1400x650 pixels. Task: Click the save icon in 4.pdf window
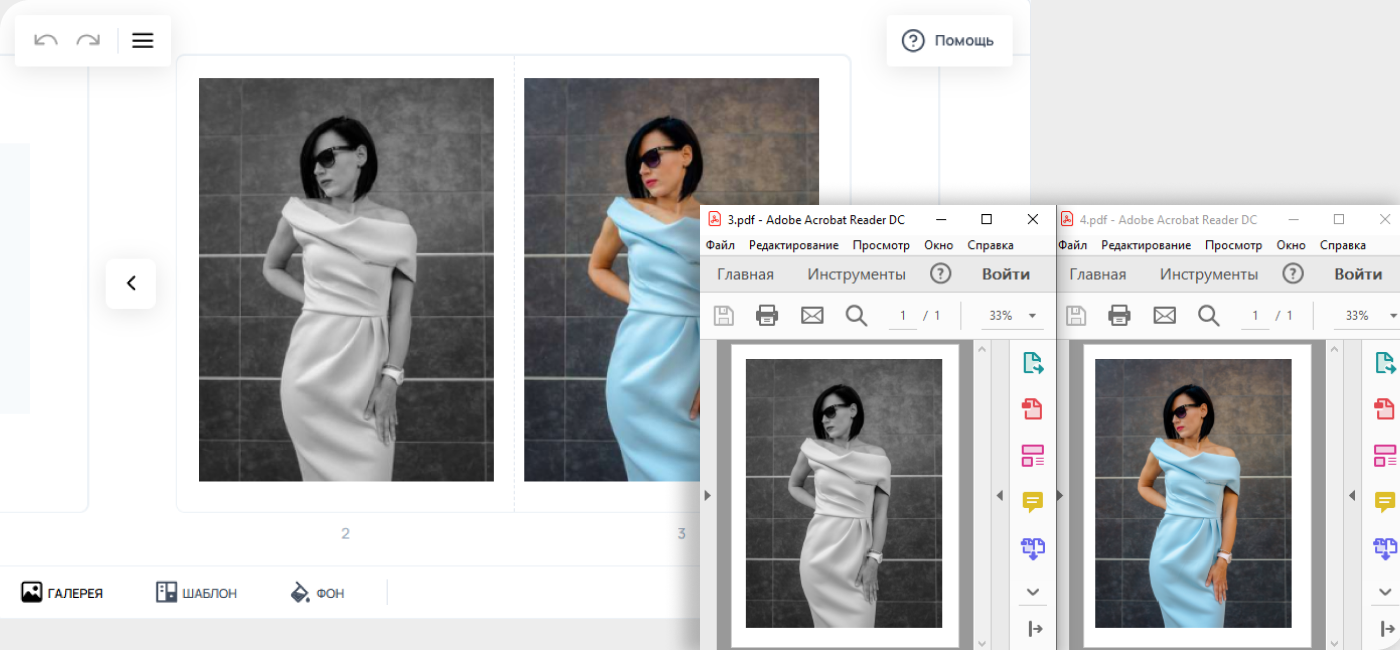pyautogui.click(x=1076, y=315)
